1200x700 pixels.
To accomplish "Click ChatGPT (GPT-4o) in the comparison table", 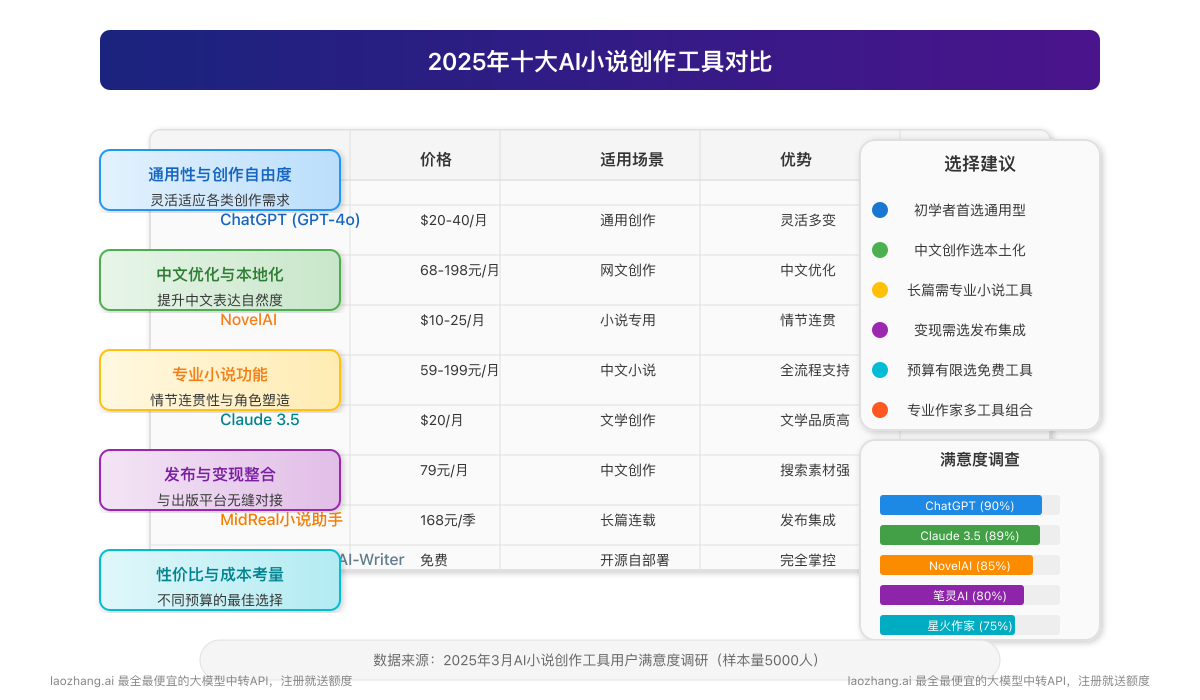I will click(290, 220).
